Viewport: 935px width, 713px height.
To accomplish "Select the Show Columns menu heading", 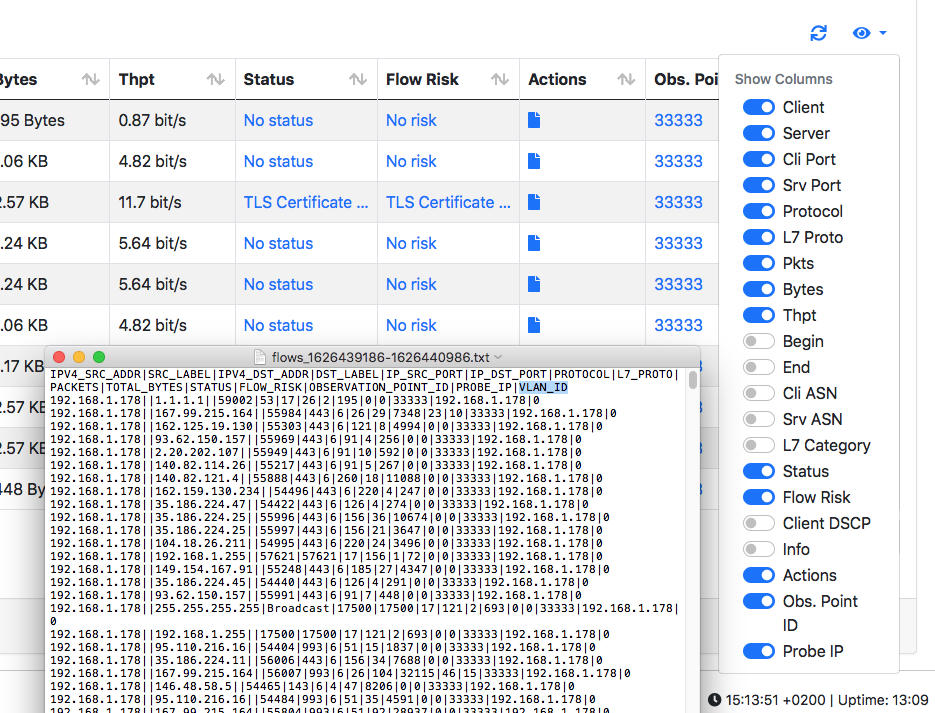I will pyautogui.click(x=783, y=79).
